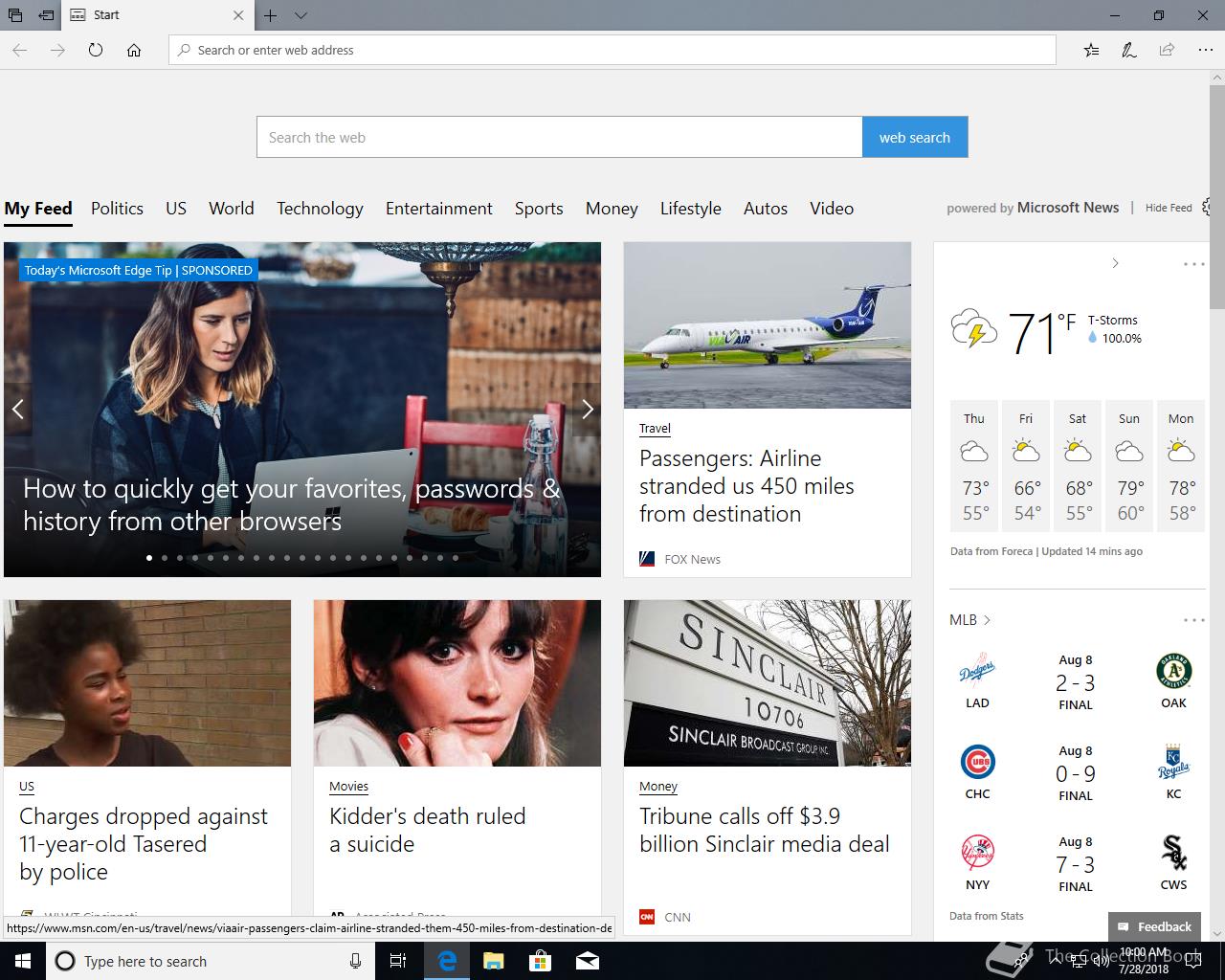Show tab previews chevron
Image resolution: width=1225 pixels, height=980 pixels.
tap(301, 15)
